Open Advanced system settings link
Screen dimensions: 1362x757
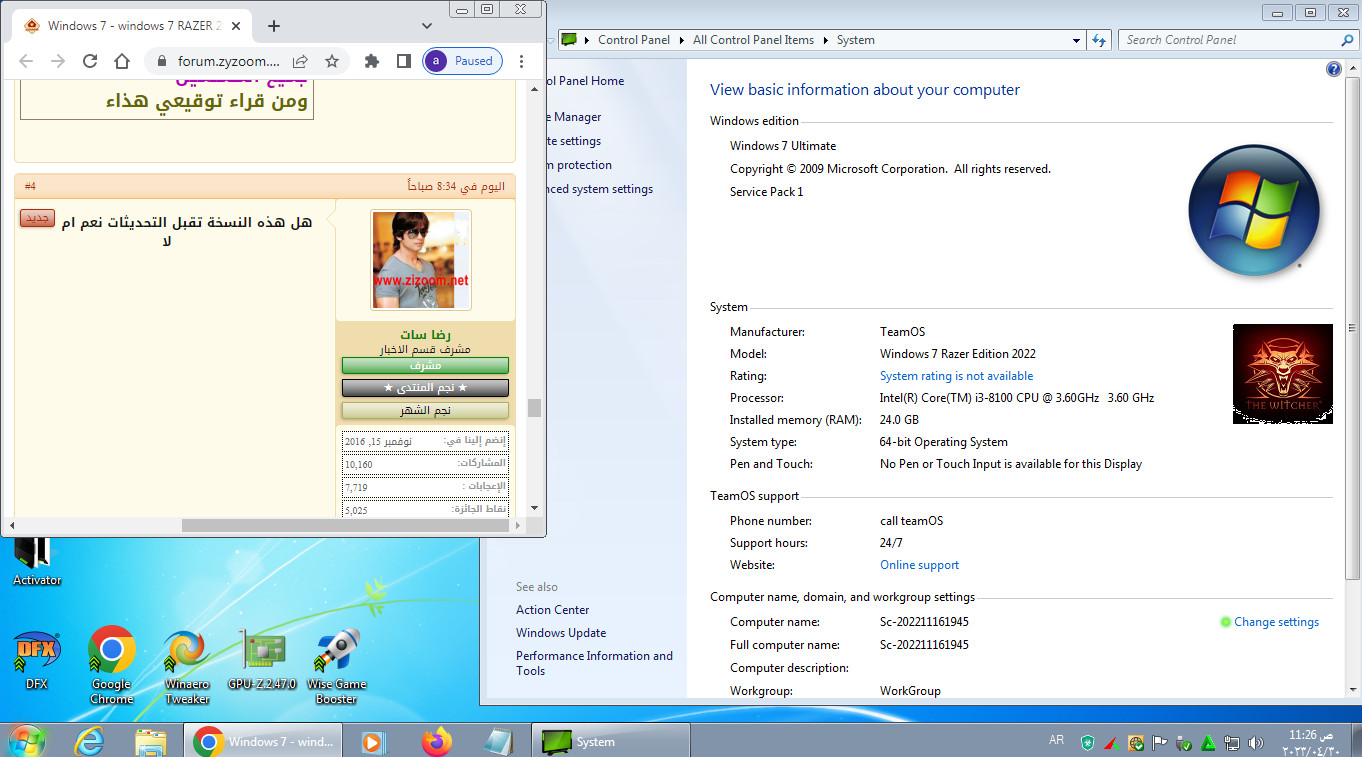(x=600, y=189)
